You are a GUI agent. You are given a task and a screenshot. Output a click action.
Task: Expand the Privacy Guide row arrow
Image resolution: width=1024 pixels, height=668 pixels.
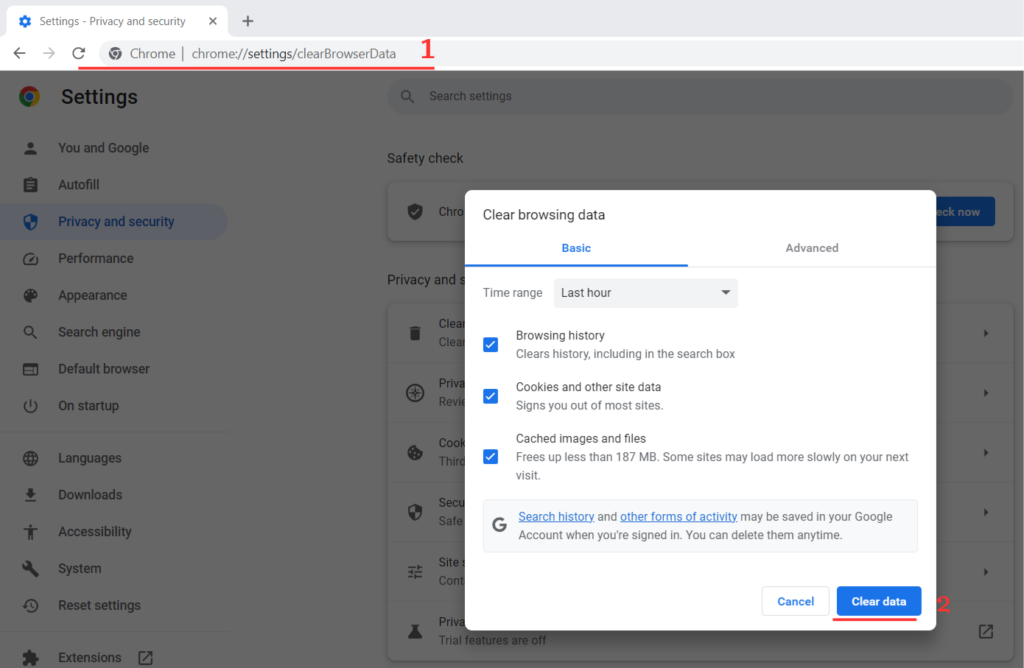[985, 393]
